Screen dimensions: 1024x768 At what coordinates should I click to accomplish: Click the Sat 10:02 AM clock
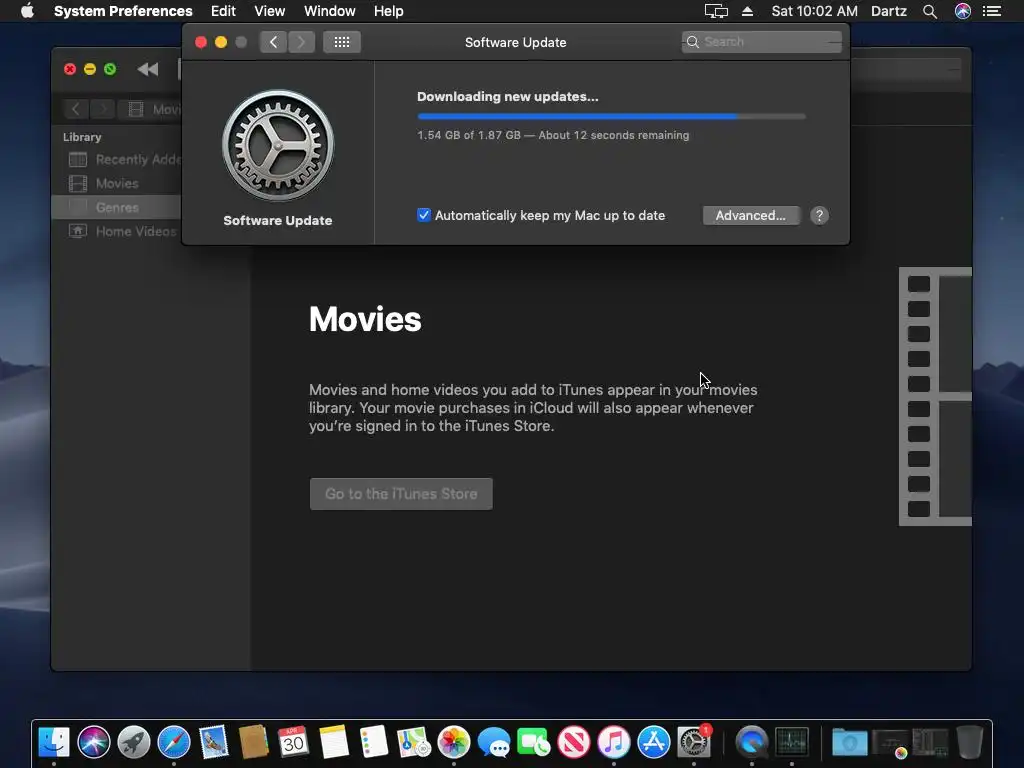814,11
